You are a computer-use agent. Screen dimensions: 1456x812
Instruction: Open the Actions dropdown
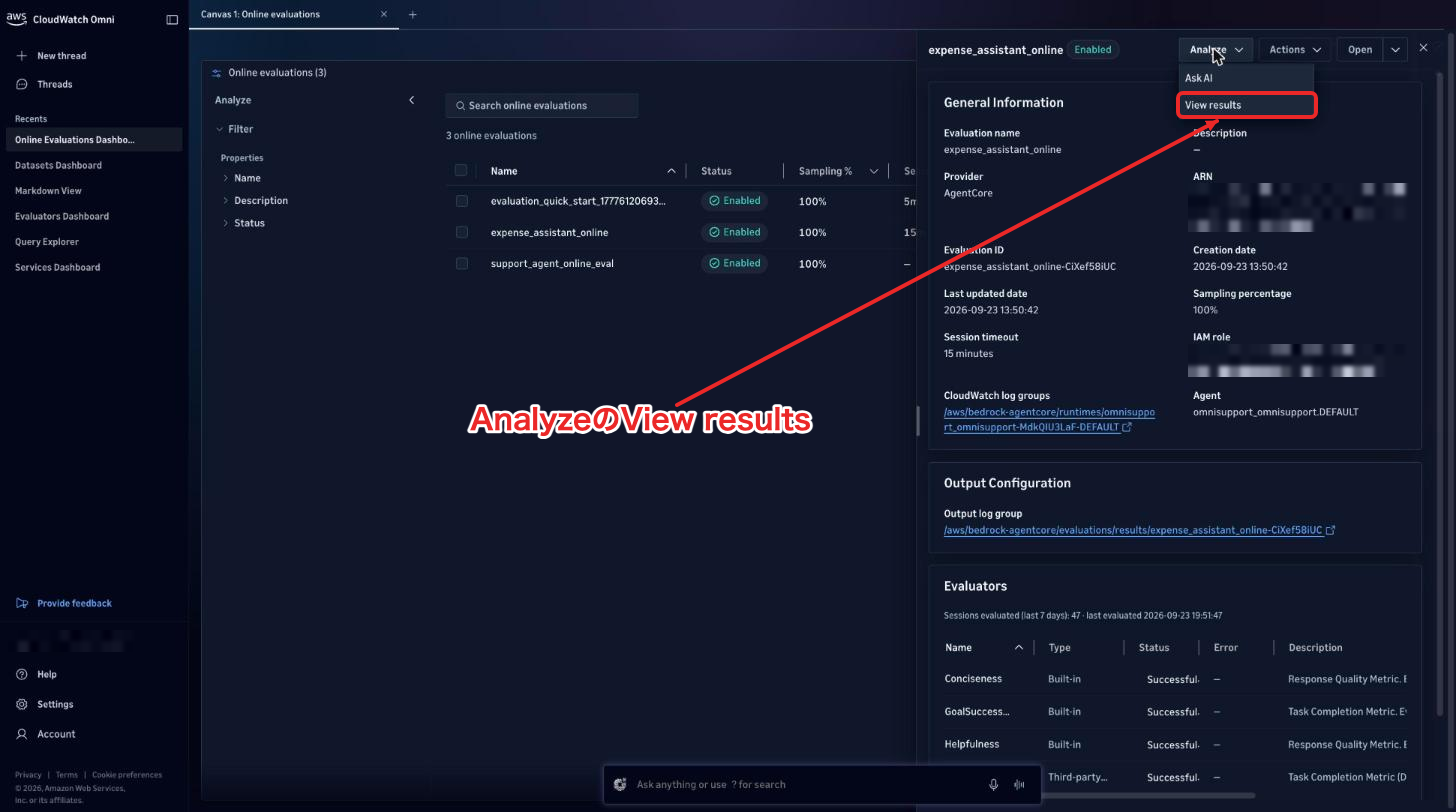[1294, 49]
